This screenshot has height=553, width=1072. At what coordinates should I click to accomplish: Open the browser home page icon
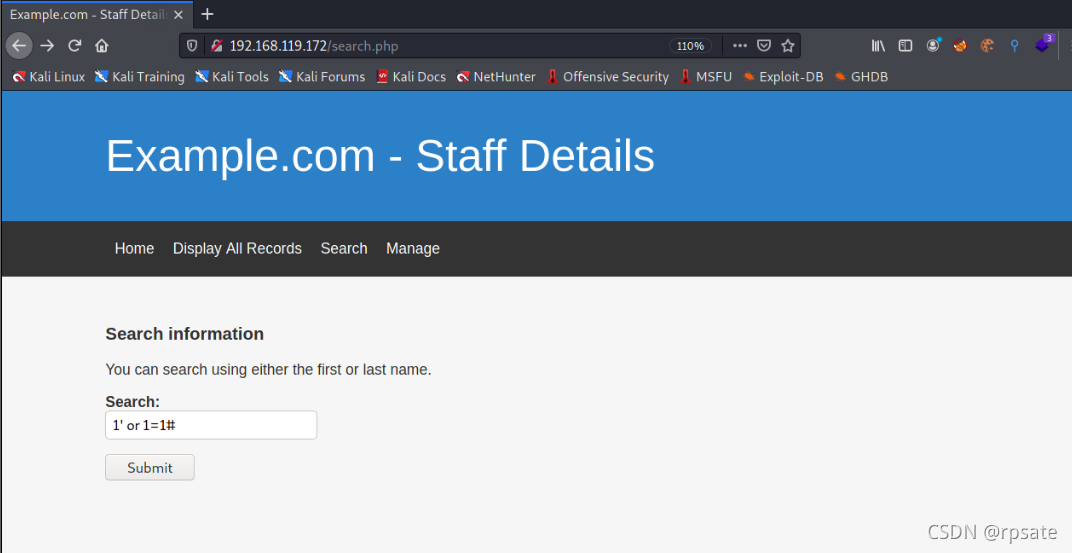point(102,46)
